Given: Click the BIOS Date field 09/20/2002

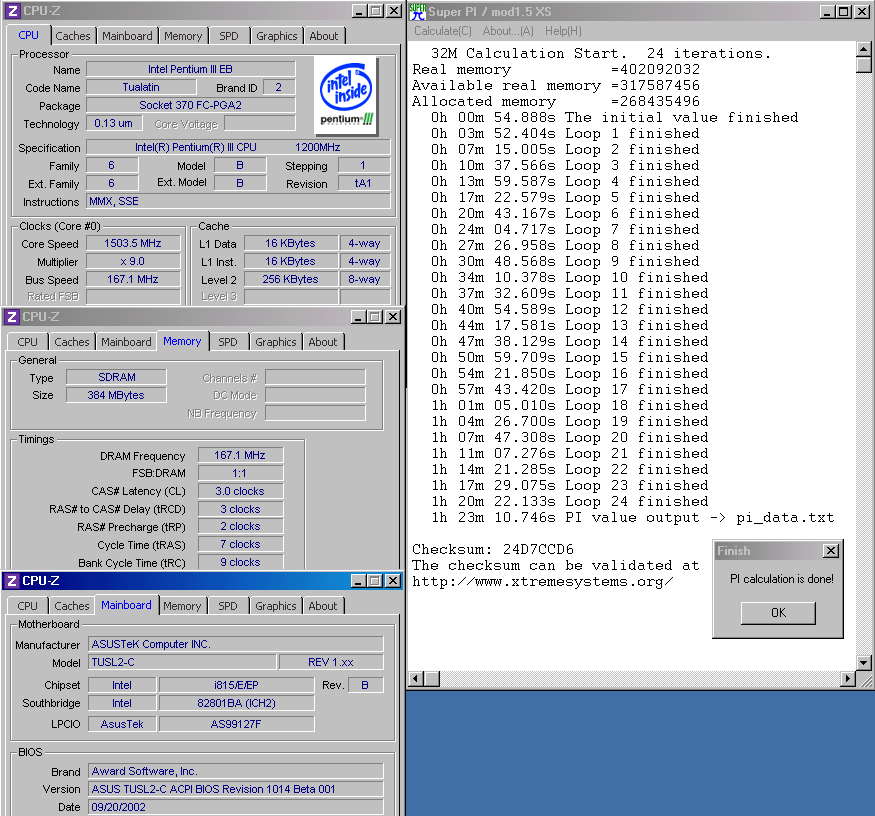Looking at the screenshot, I should coord(235,807).
